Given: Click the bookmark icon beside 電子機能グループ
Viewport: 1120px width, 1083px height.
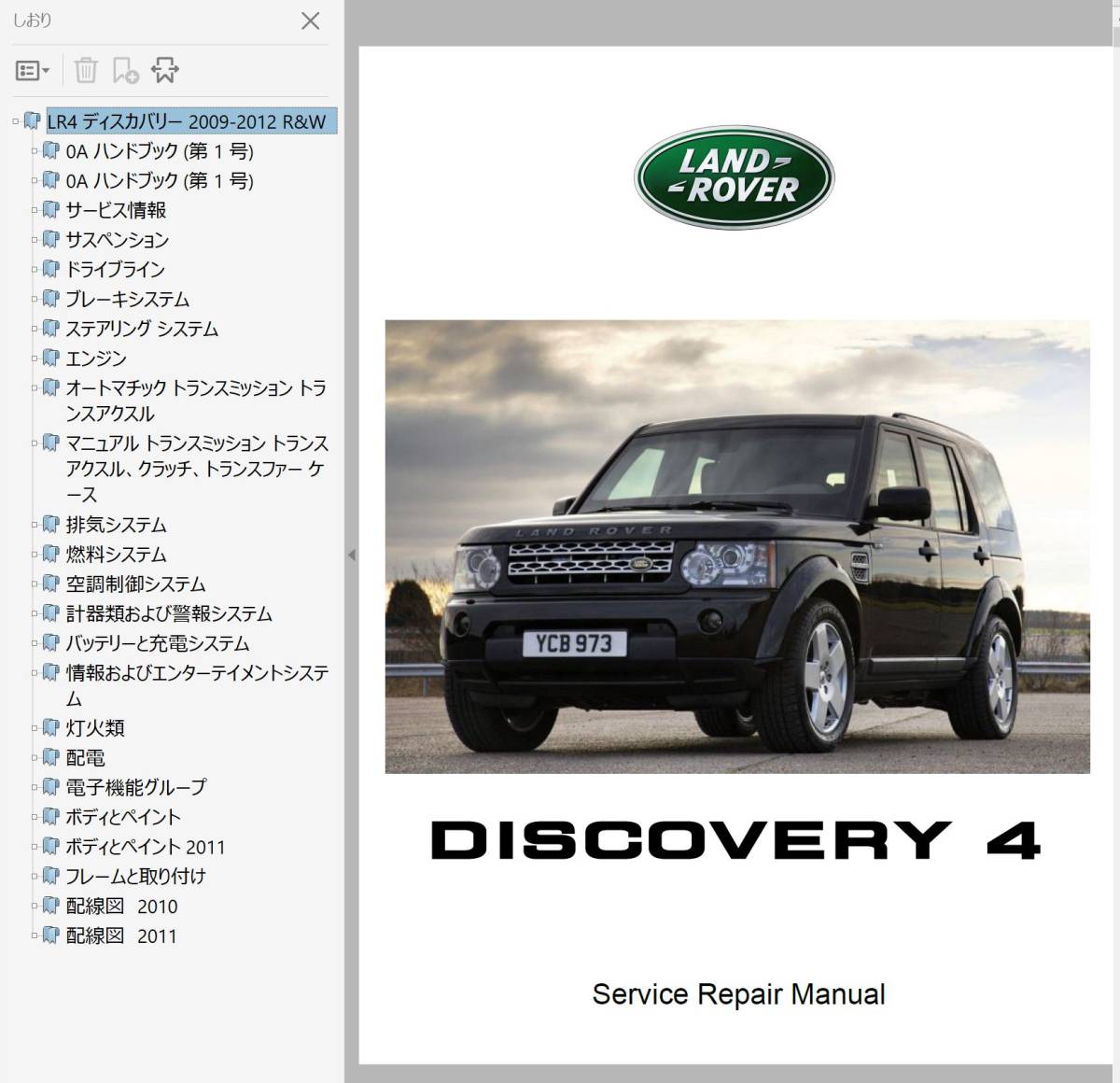Looking at the screenshot, I should click(51, 786).
